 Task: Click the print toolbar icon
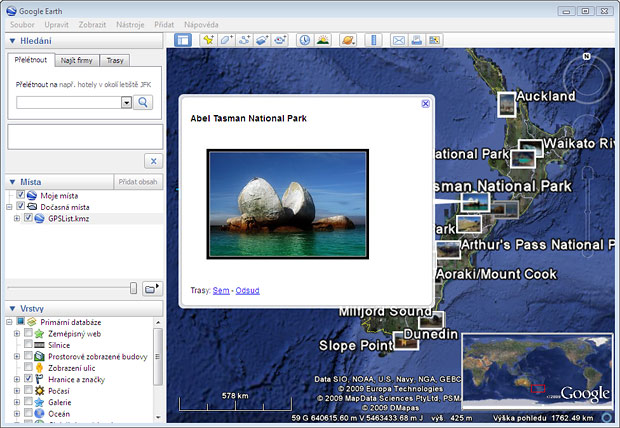(x=416, y=40)
